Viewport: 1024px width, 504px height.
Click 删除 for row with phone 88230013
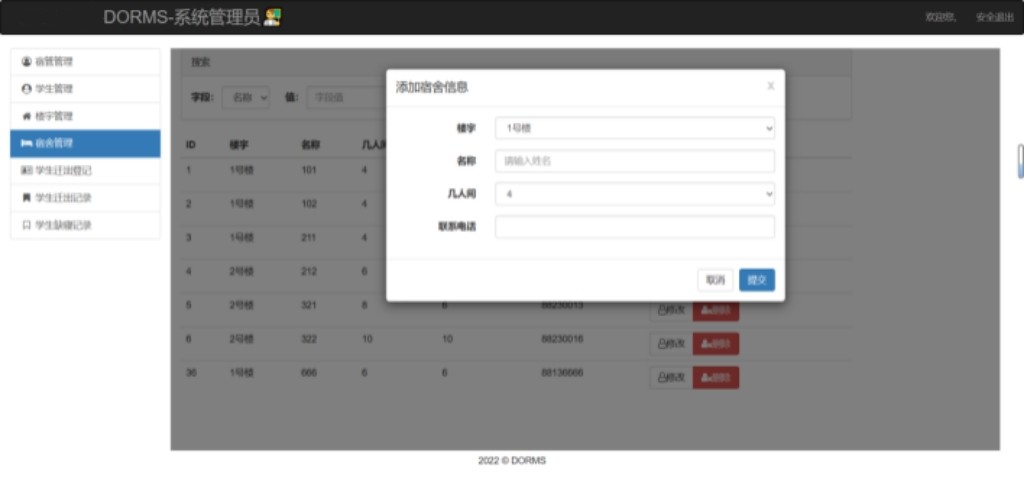tap(716, 310)
